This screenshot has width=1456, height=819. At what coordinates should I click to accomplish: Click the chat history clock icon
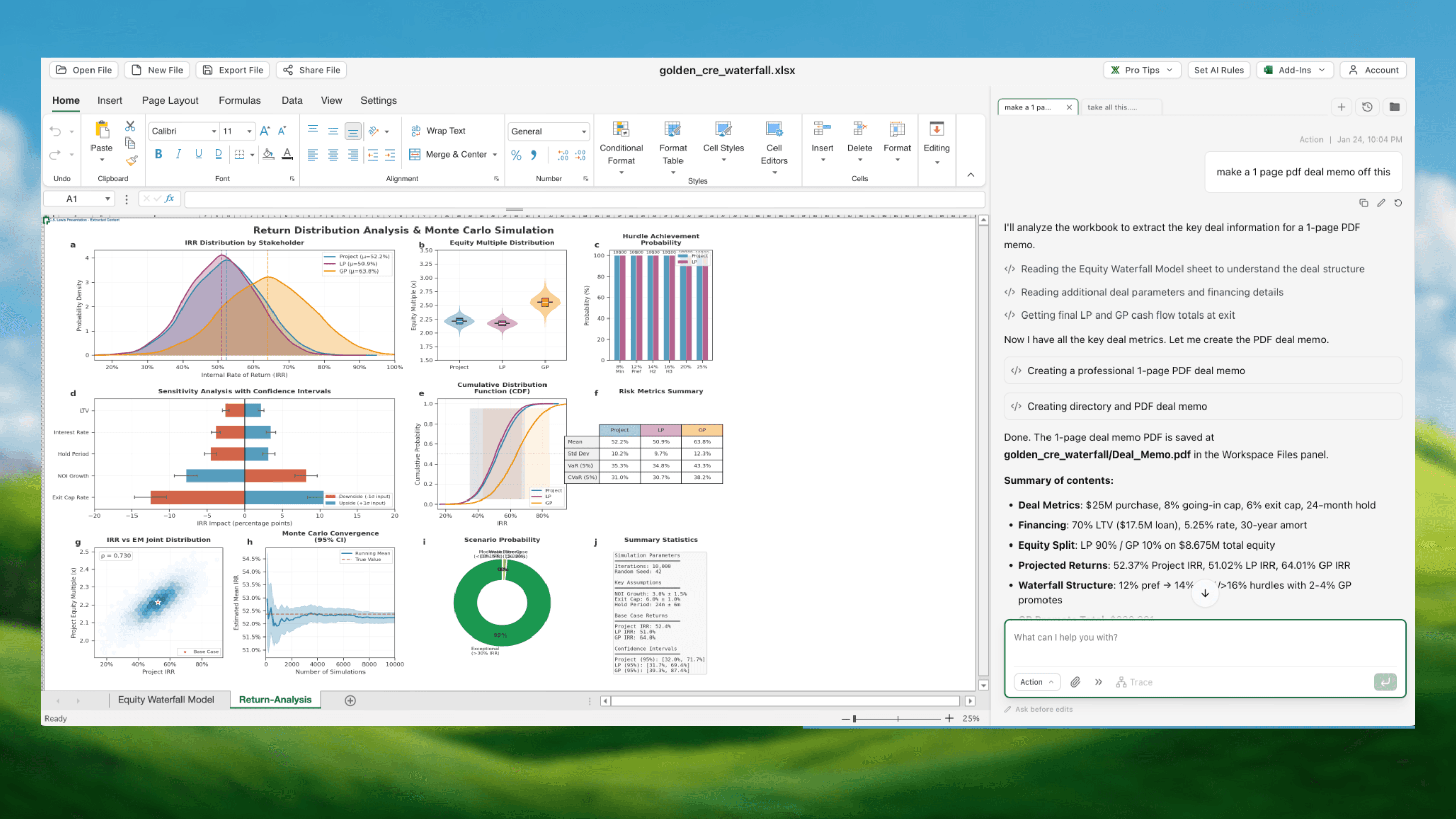click(1367, 107)
